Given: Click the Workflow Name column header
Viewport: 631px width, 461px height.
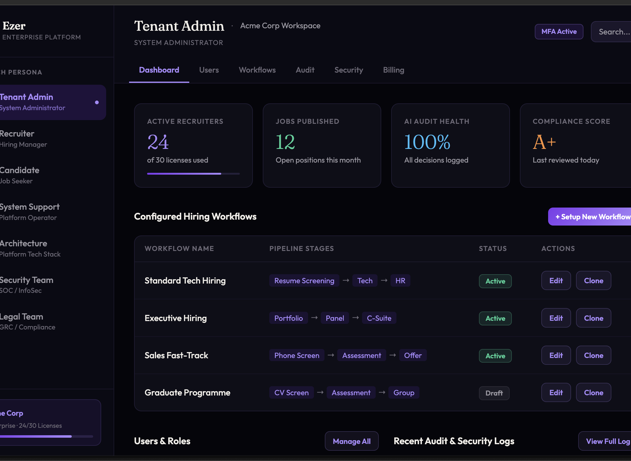Looking at the screenshot, I should (179, 249).
